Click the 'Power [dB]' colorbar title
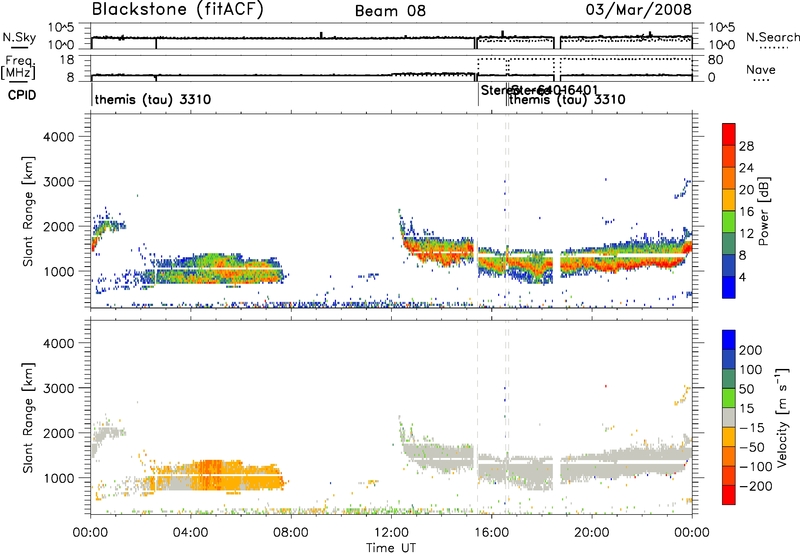The width and height of the screenshot is (800, 554). pyautogui.click(x=764, y=211)
